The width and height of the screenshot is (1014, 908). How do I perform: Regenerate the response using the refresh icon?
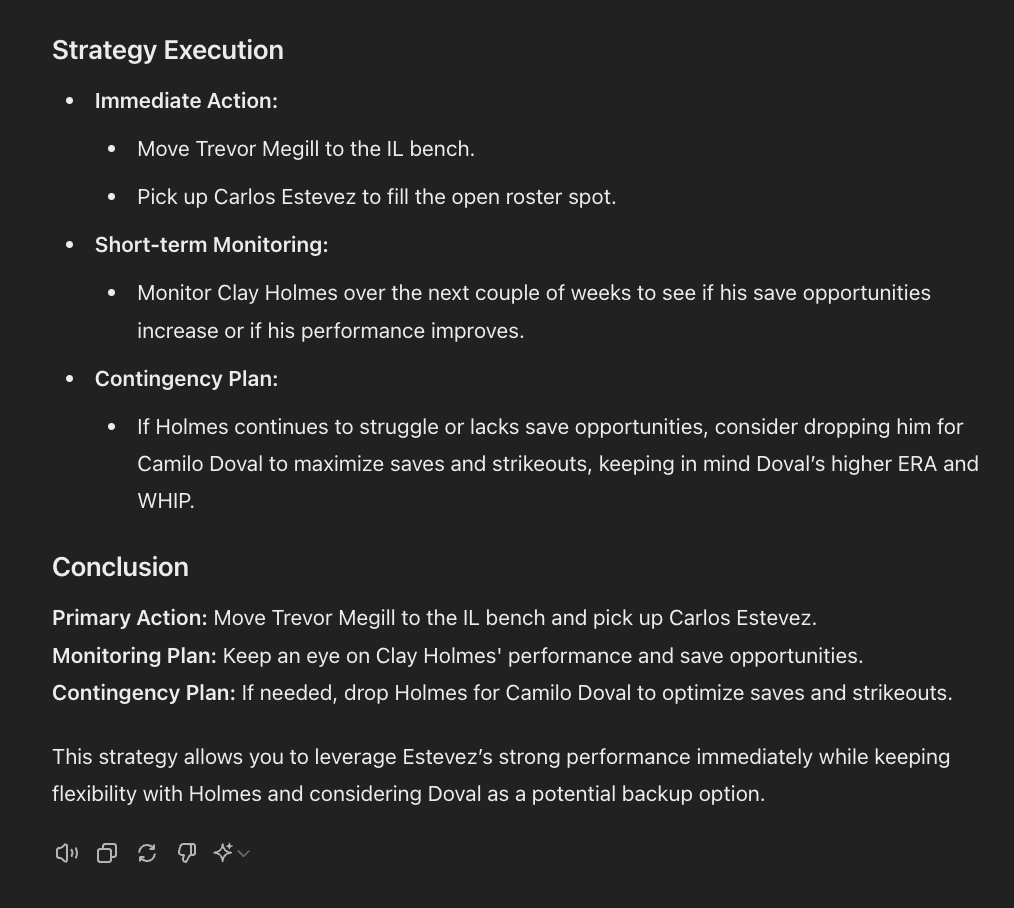click(x=147, y=853)
